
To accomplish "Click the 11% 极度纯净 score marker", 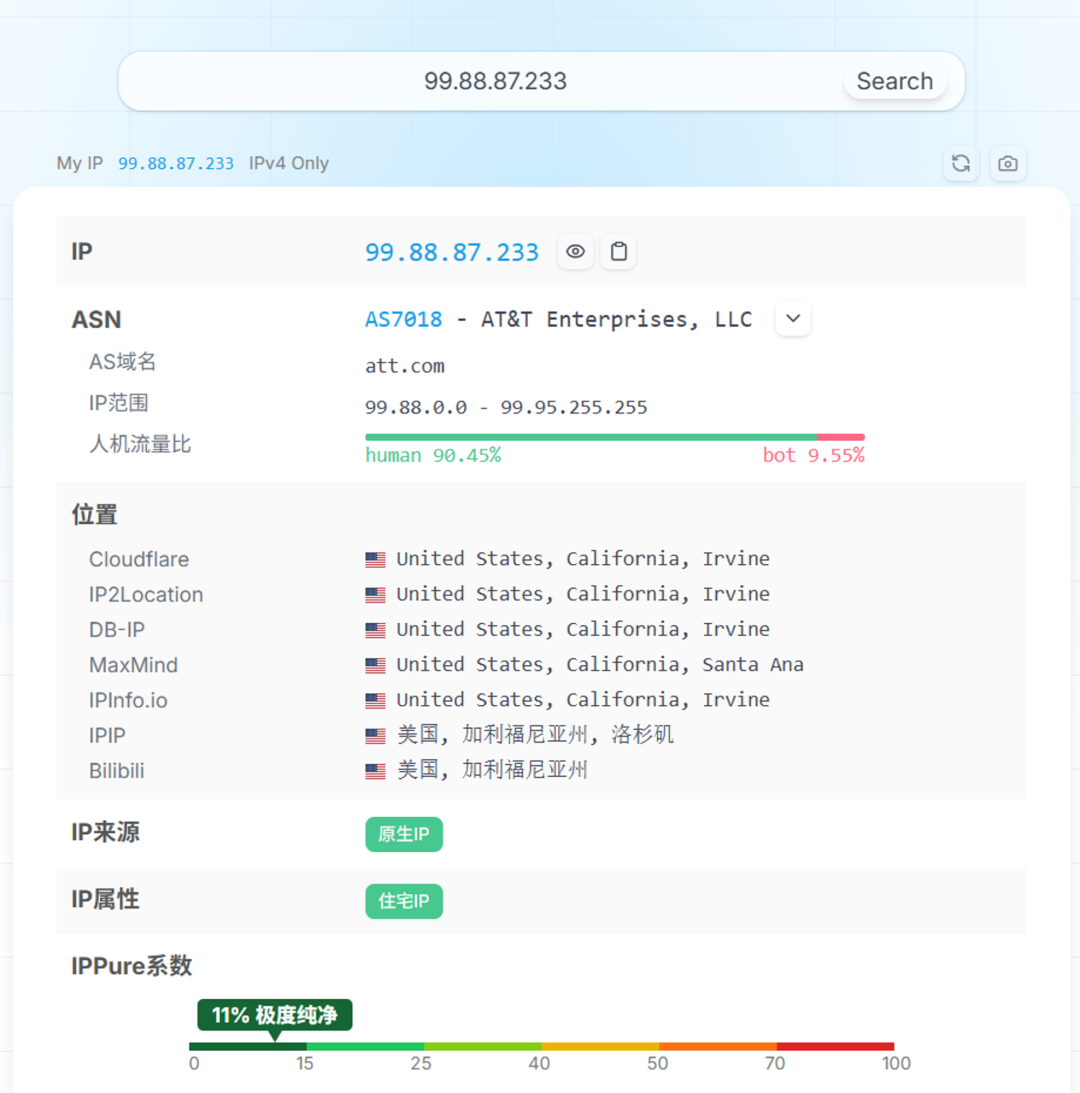I will [275, 1015].
